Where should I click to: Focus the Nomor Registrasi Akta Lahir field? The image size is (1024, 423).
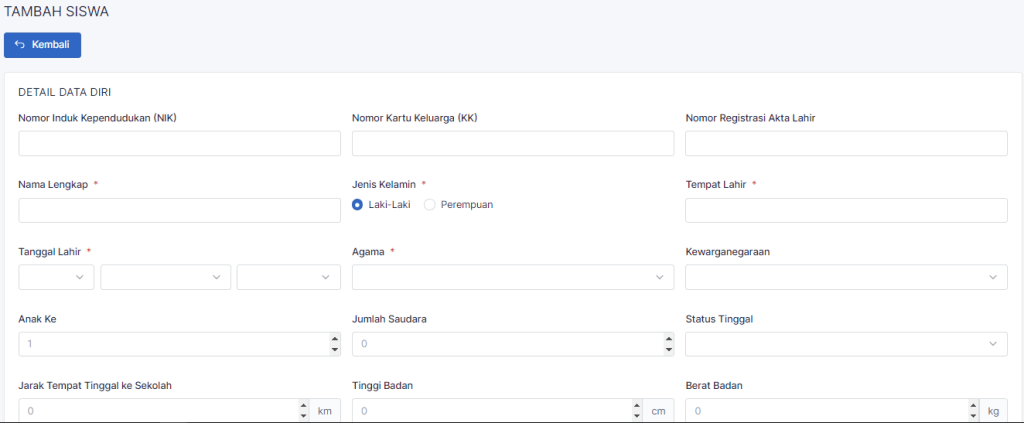click(x=846, y=143)
